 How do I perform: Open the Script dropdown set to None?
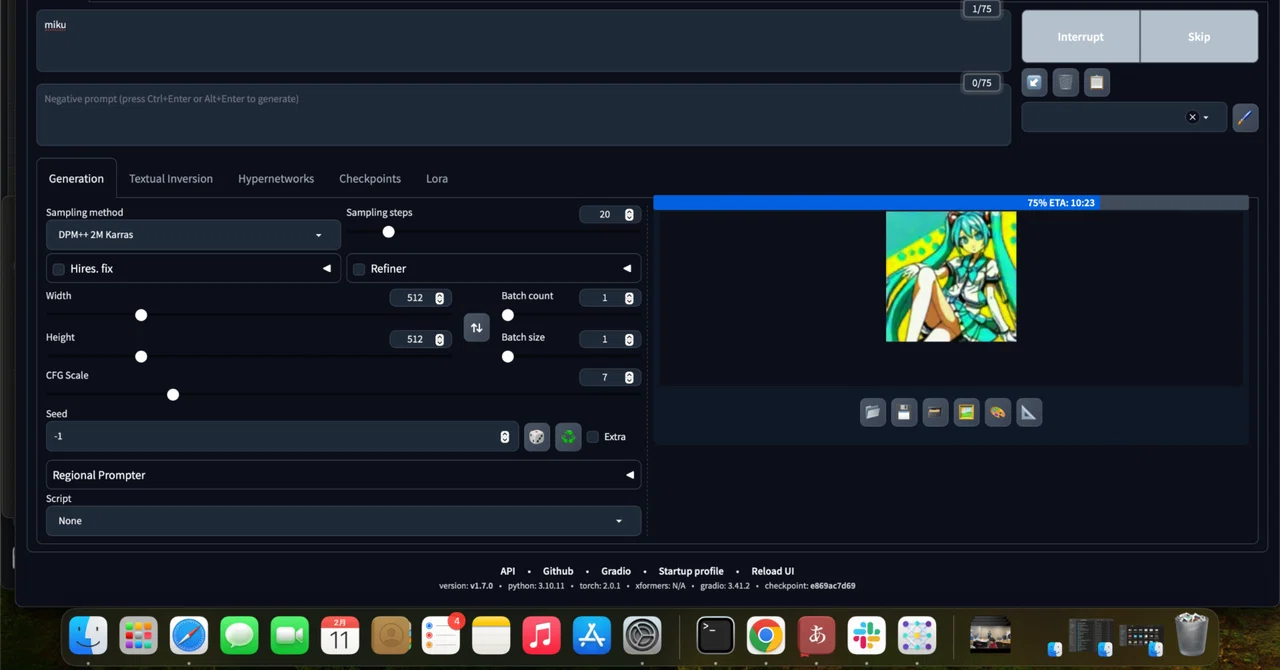343,521
